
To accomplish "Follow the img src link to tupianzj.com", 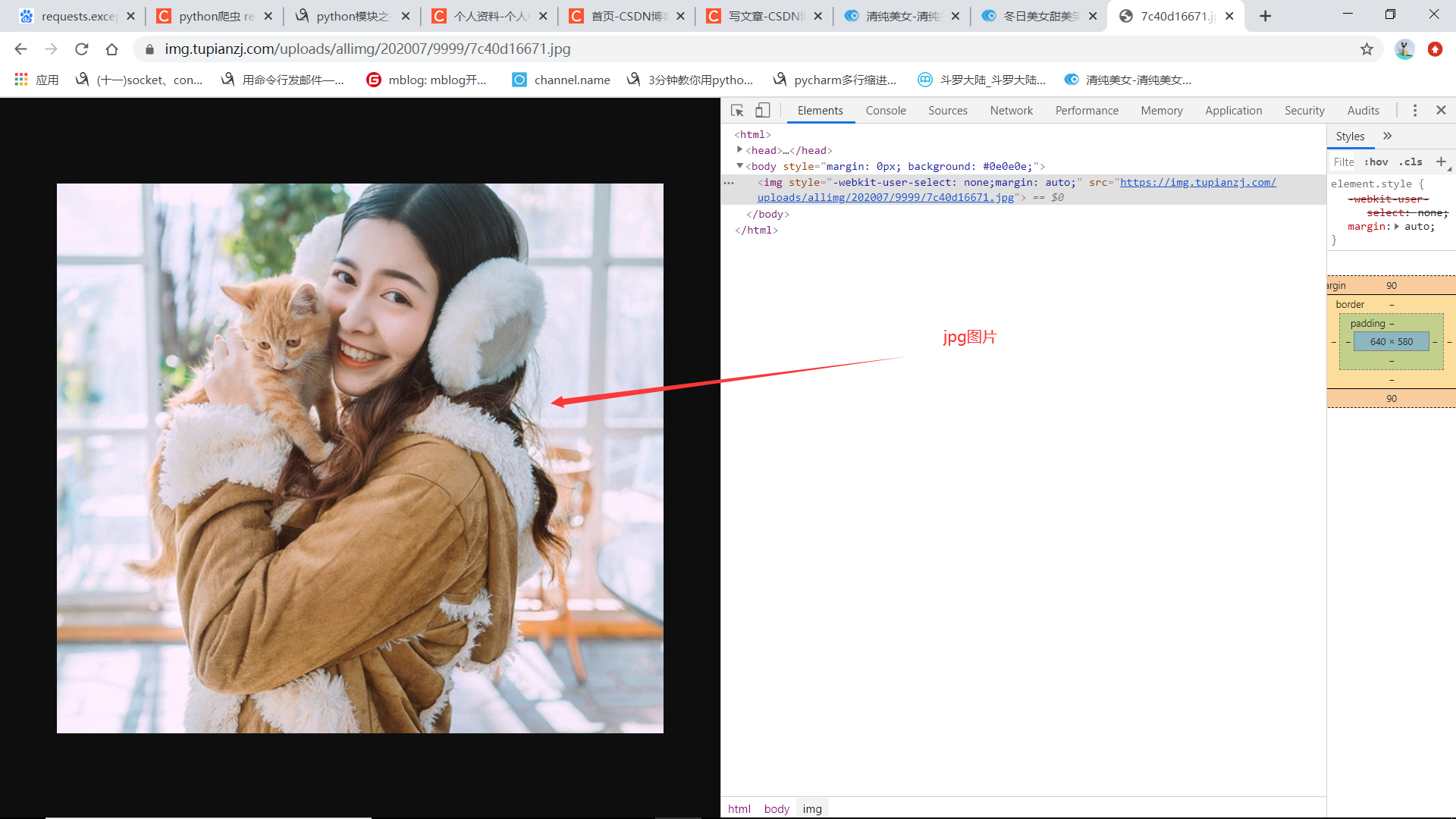I will pos(1198,182).
